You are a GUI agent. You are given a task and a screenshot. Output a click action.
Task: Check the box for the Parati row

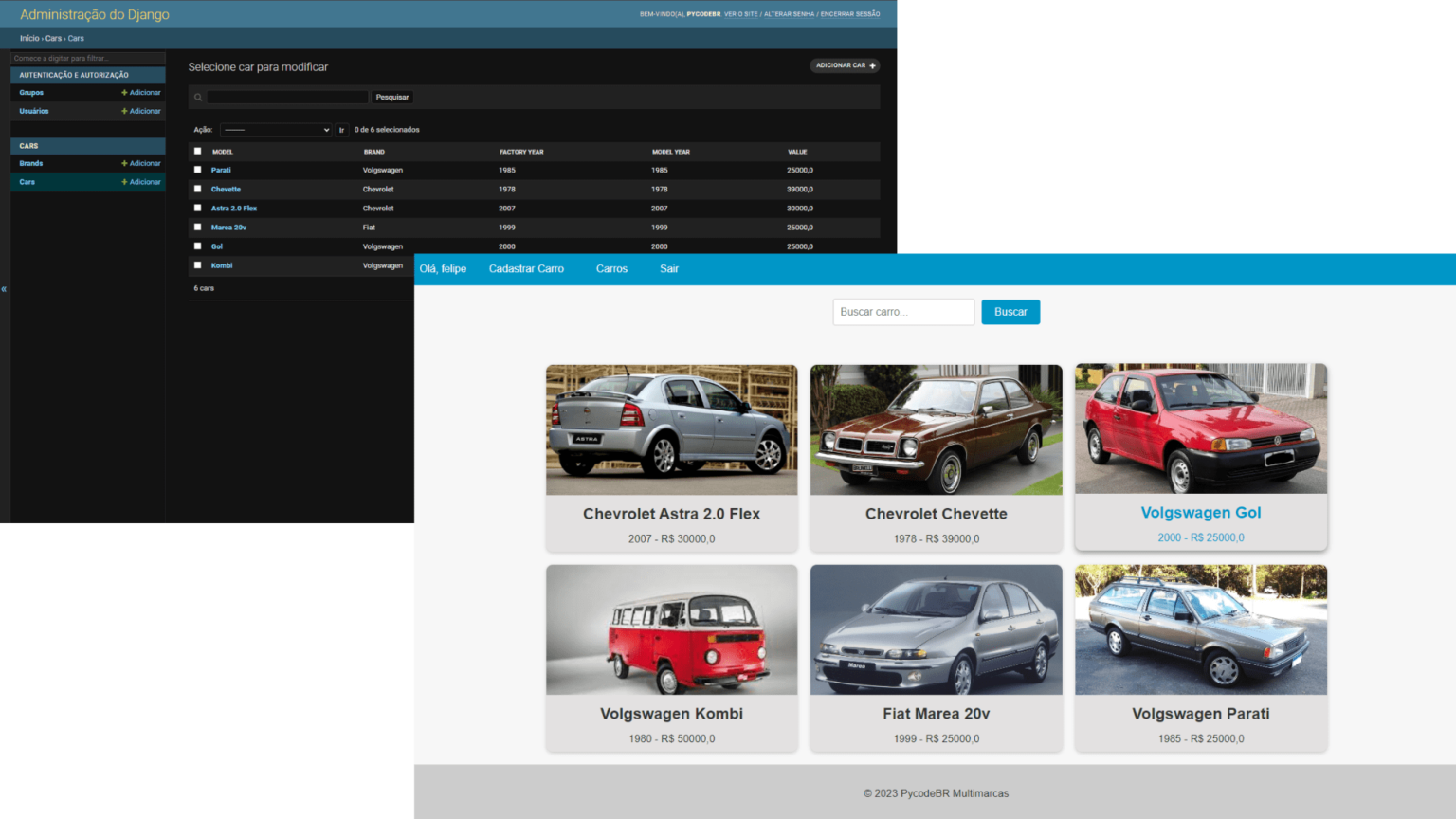coord(198,170)
